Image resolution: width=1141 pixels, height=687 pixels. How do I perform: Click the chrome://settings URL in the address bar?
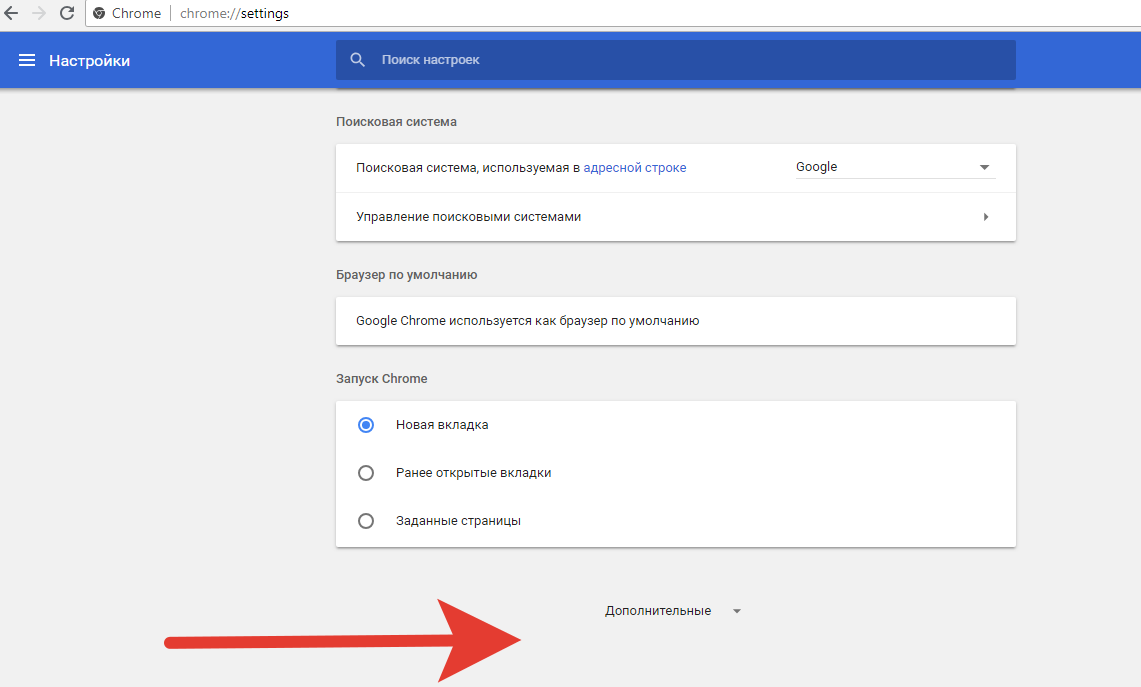click(234, 14)
